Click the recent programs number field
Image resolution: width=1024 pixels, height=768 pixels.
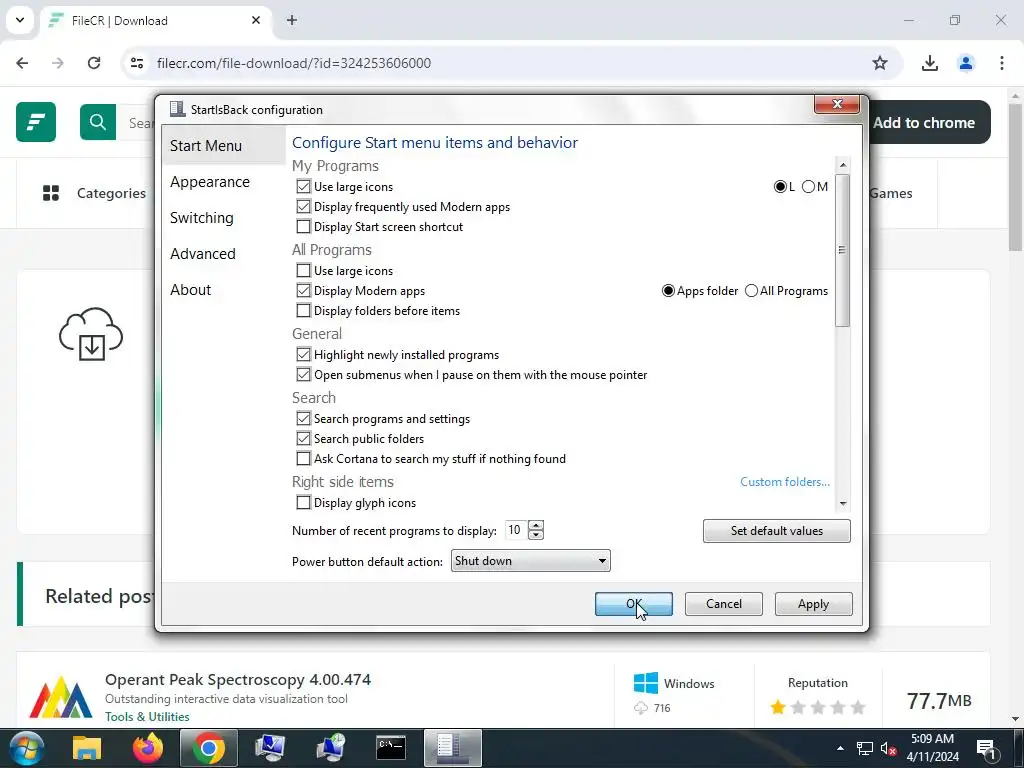(x=516, y=530)
